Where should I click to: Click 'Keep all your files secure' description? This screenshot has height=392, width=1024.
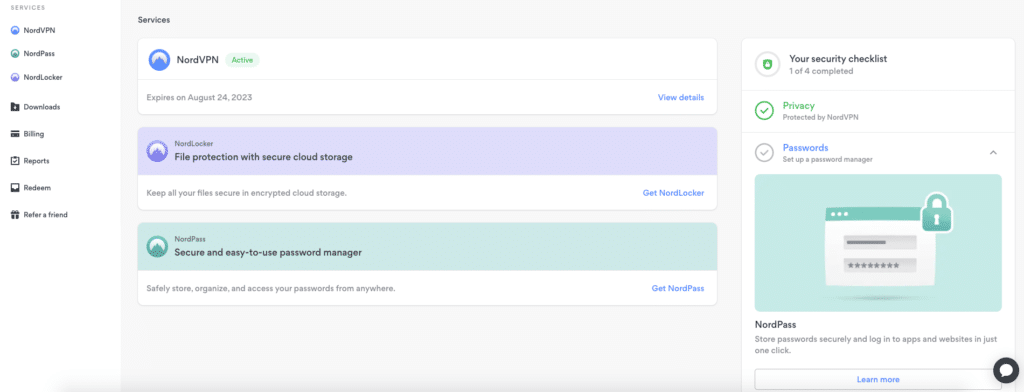coord(246,193)
